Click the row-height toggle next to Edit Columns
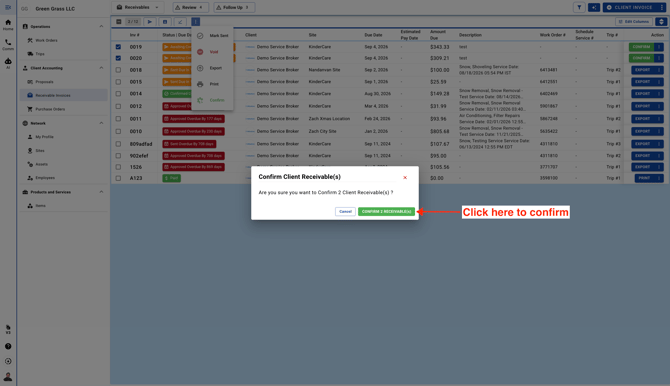Viewport: 670px width, 386px height. (661, 22)
